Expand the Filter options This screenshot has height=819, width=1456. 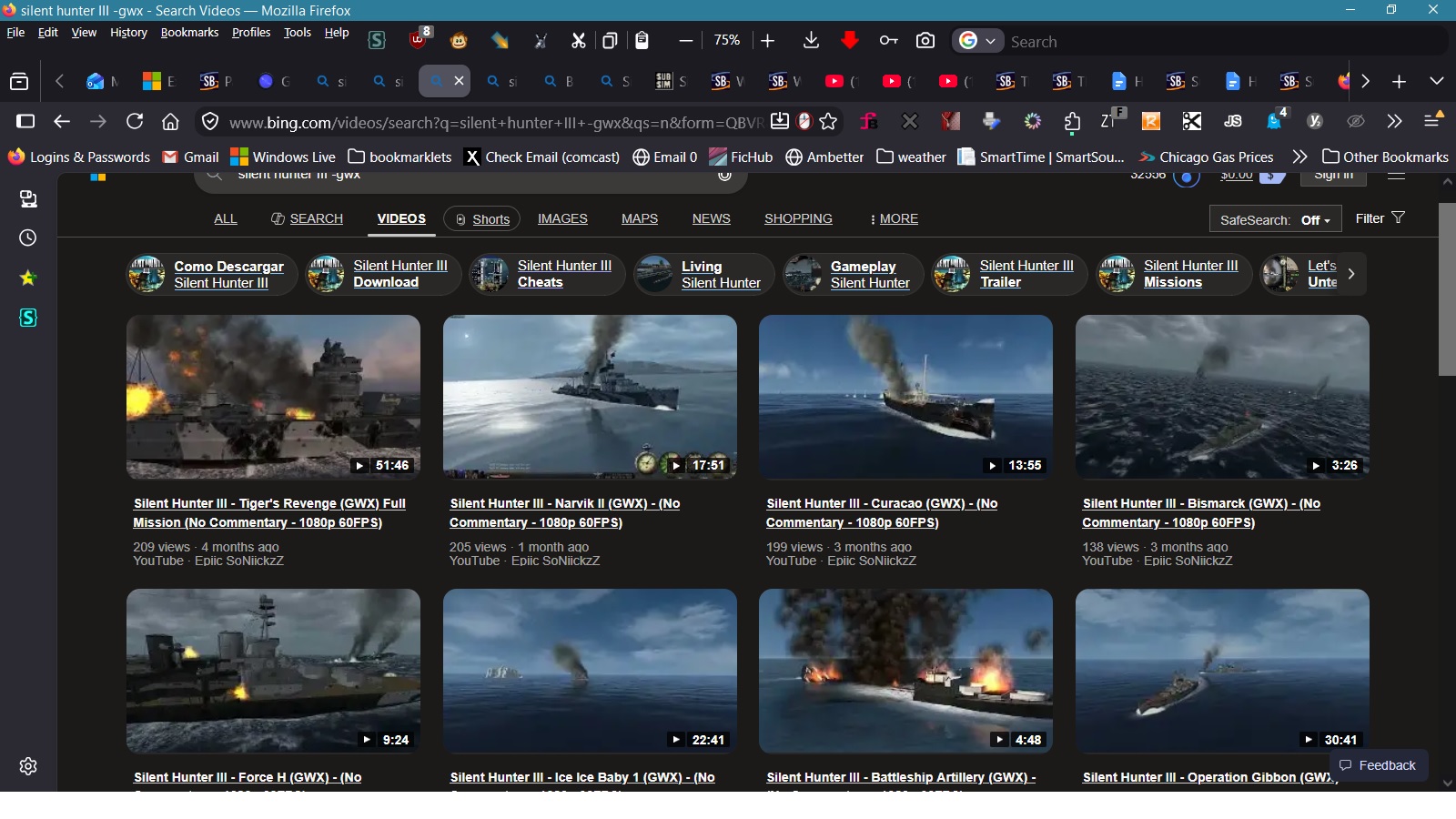(1380, 218)
